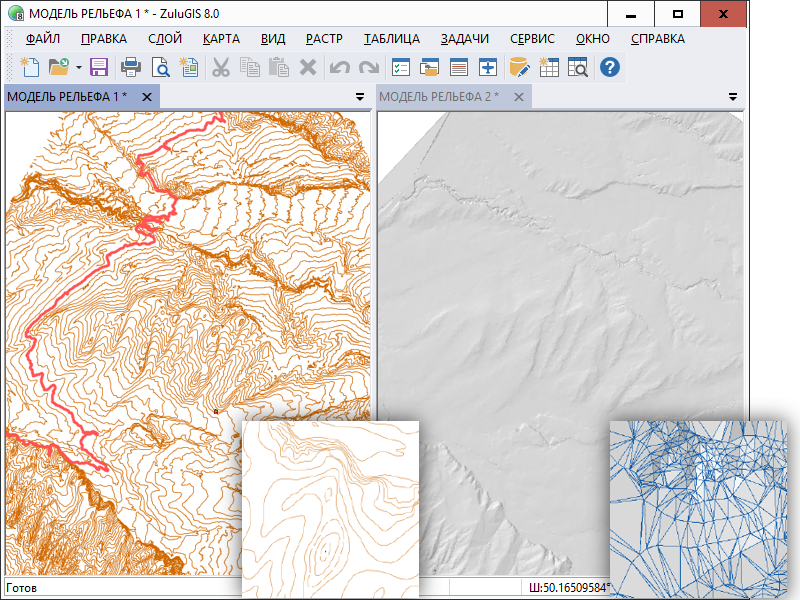Screen dimensions: 800x600
Task: Save the map with the floppy icon
Action: [99, 67]
